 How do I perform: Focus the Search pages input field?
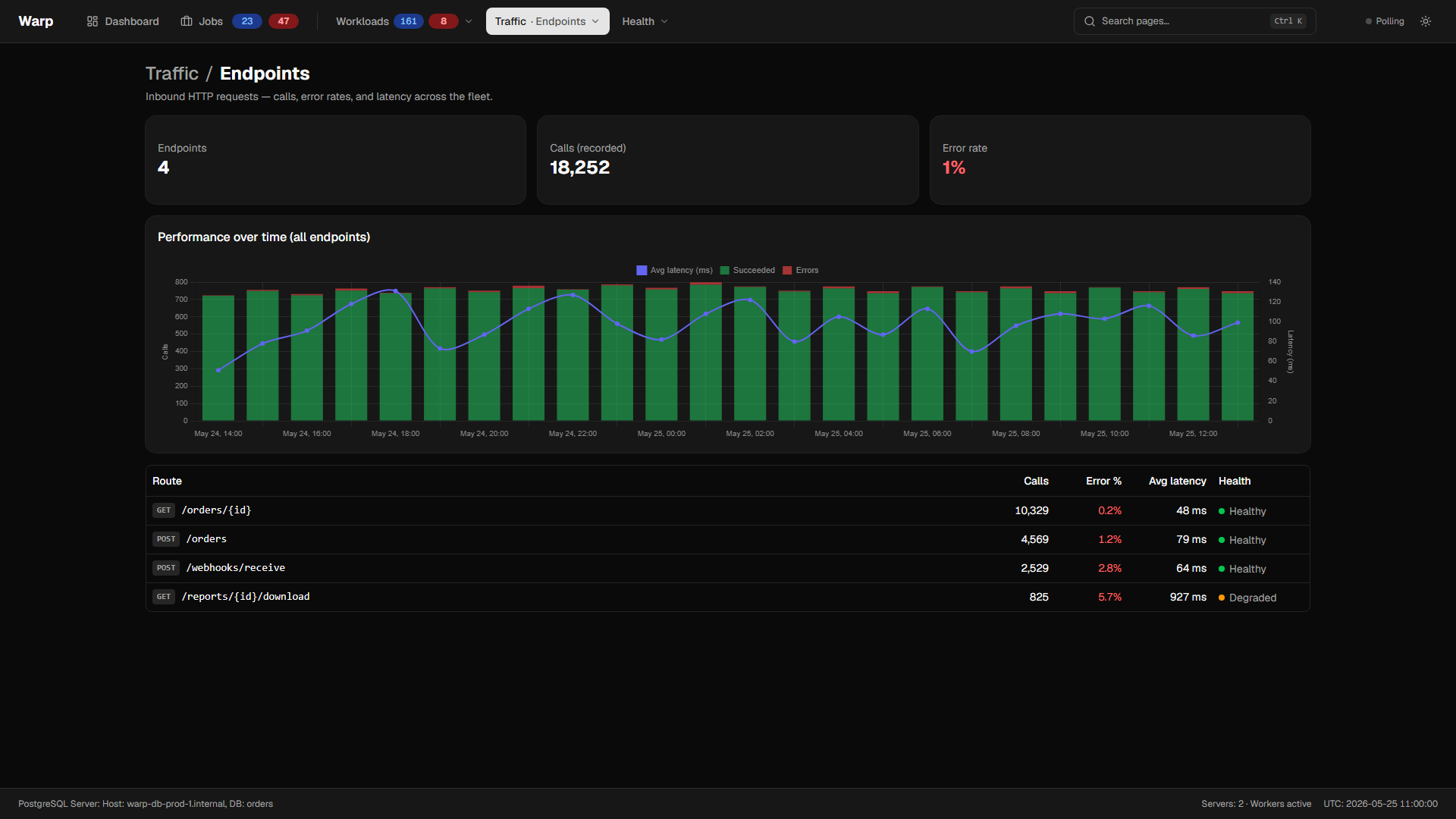pyautogui.click(x=1194, y=21)
